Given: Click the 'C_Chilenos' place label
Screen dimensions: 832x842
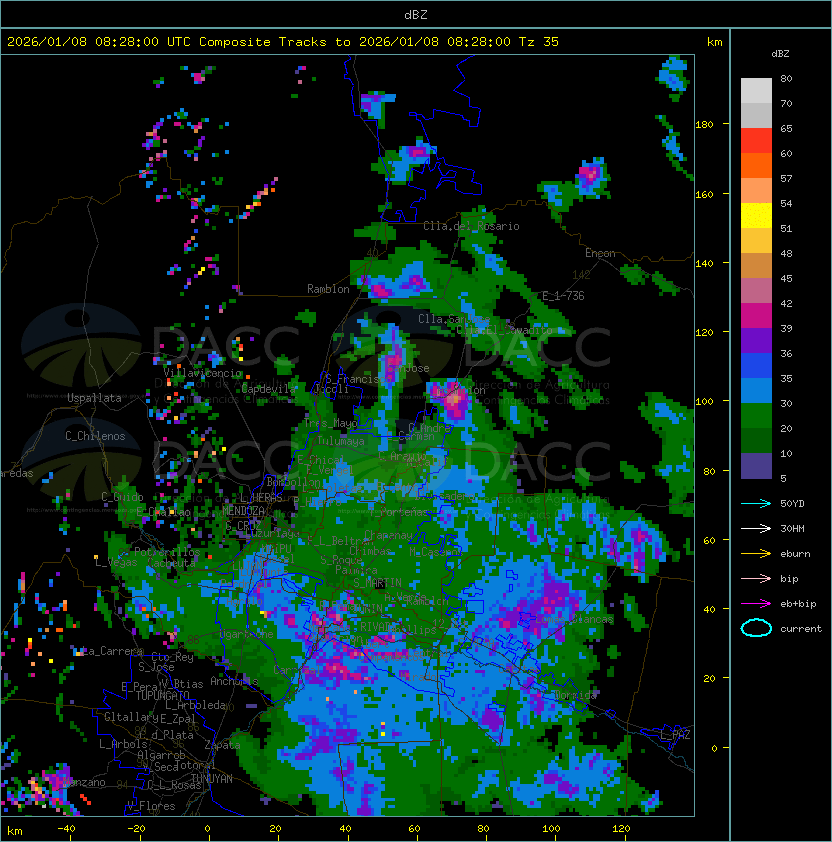Looking at the screenshot, I should point(95,436).
